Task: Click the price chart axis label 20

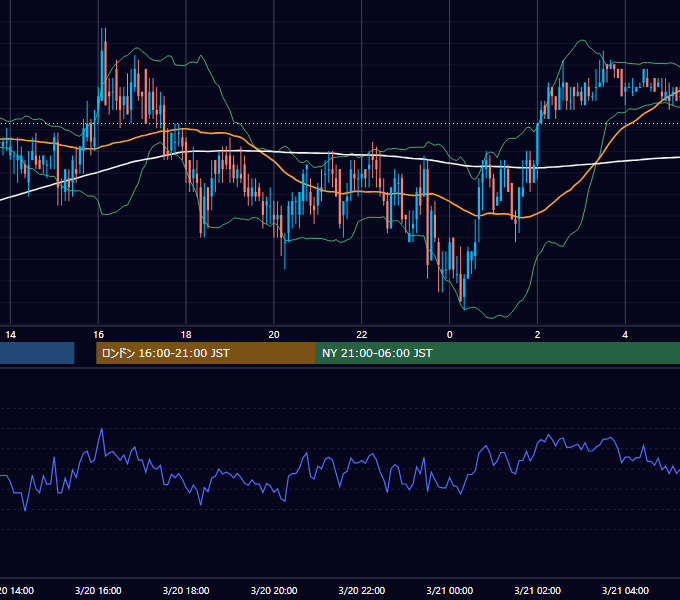Action: pyautogui.click(x=274, y=335)
